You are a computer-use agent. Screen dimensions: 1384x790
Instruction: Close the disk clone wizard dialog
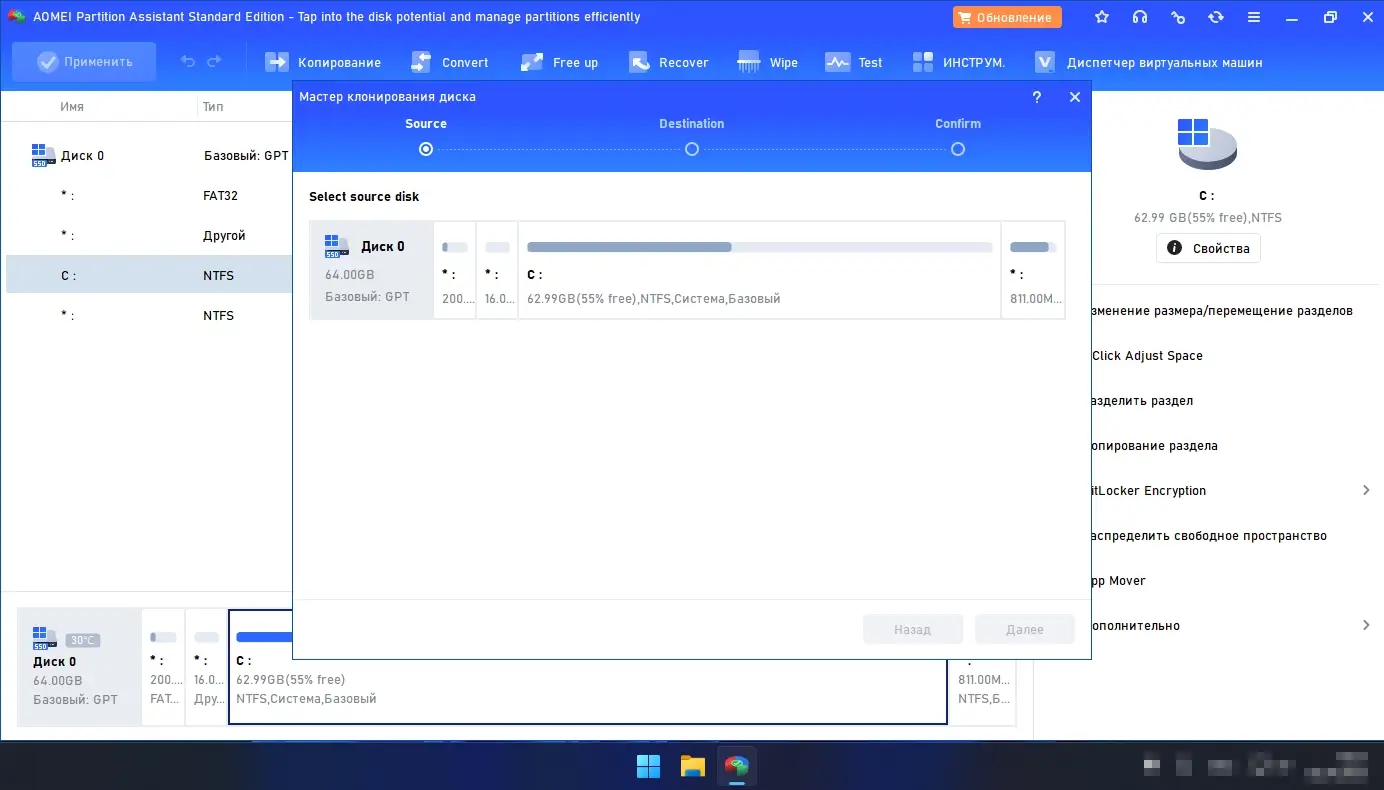[1075, 97]
